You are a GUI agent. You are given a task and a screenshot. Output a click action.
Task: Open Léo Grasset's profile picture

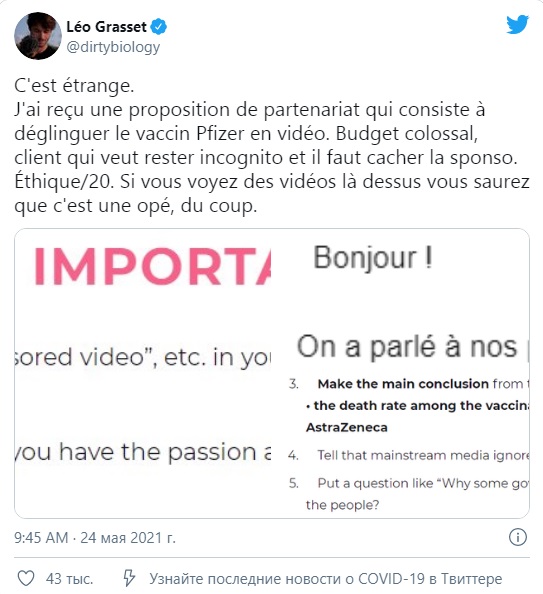pyautogui.click(x=38, y=36)
